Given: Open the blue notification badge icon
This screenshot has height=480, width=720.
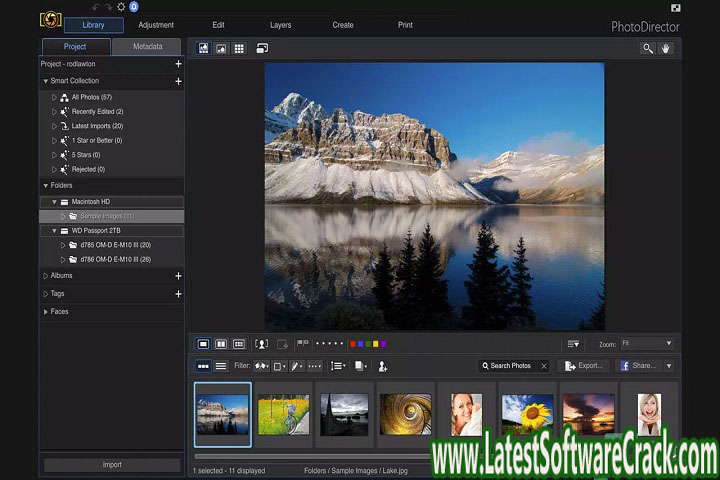Looking at the screenshot, I should click(134, 7).
